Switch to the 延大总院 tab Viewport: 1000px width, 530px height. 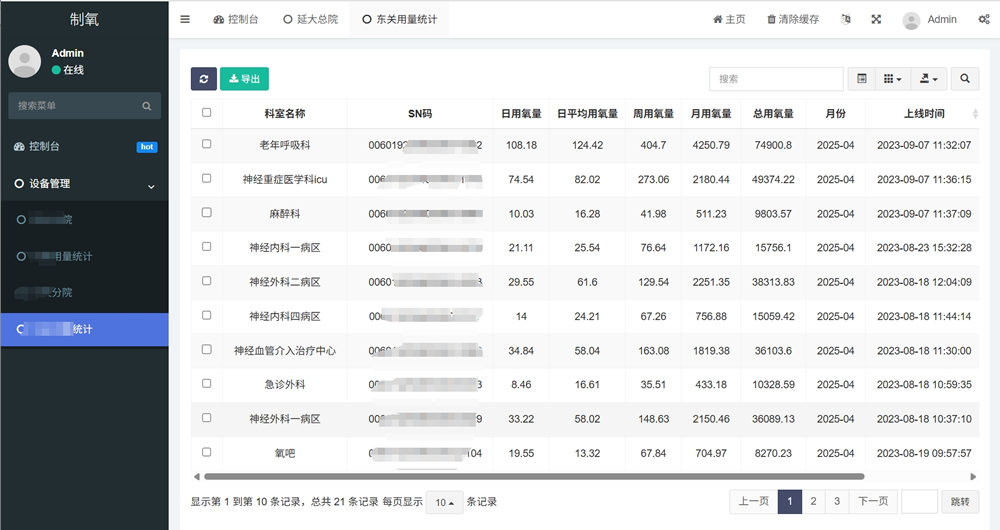[311, 19]
